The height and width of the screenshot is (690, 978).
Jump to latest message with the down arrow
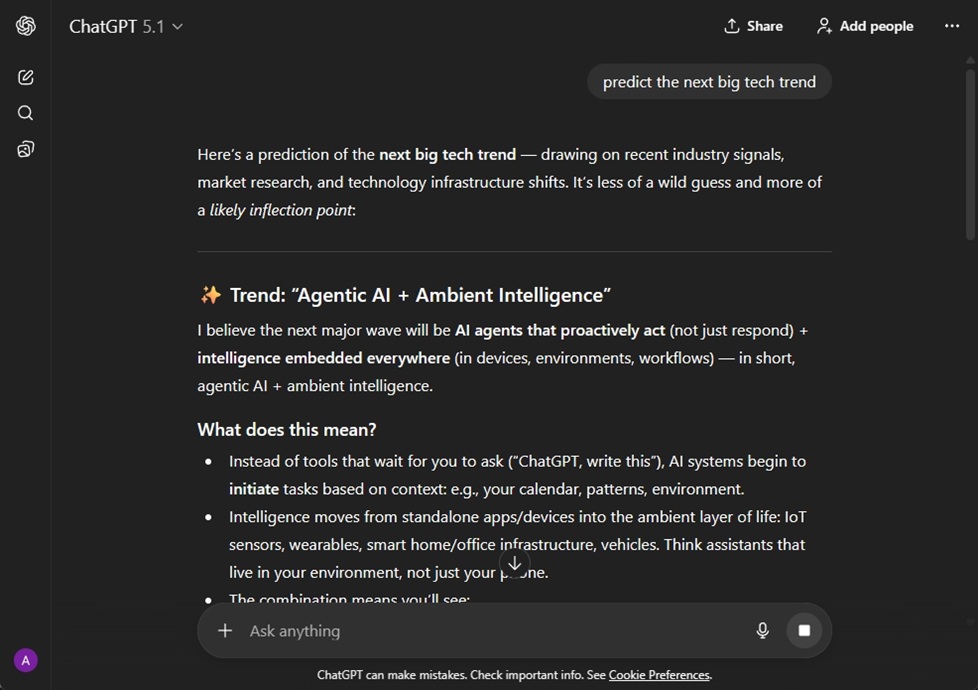[x=514, y=564]
